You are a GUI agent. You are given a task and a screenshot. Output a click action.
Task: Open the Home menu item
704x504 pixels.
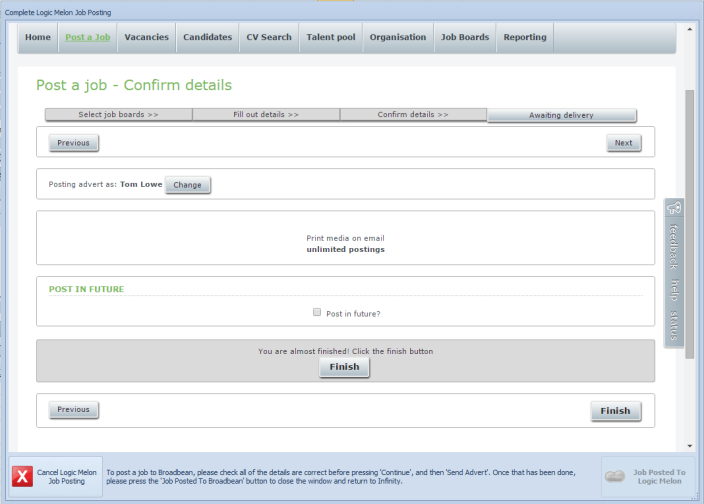tap(38, 37)
